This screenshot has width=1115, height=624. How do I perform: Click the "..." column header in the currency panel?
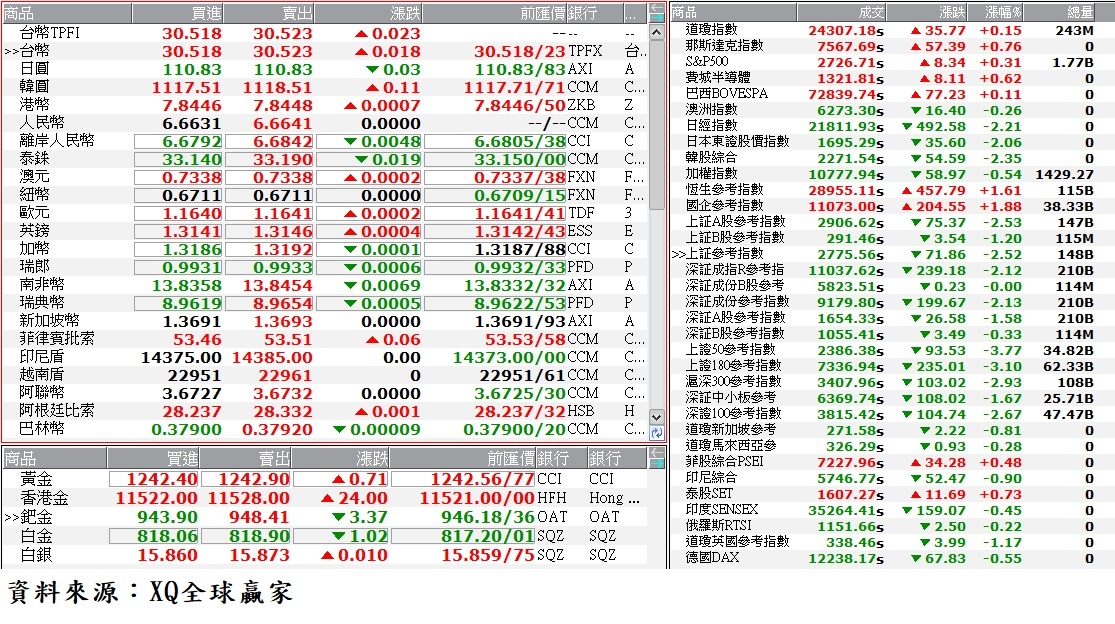pyautogui.click(x=632, y=12)
